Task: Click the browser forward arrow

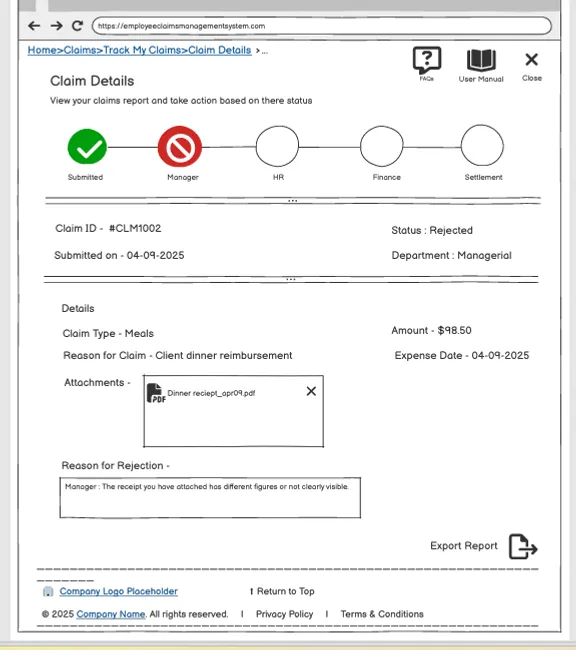Action: (x=56, y=26)
